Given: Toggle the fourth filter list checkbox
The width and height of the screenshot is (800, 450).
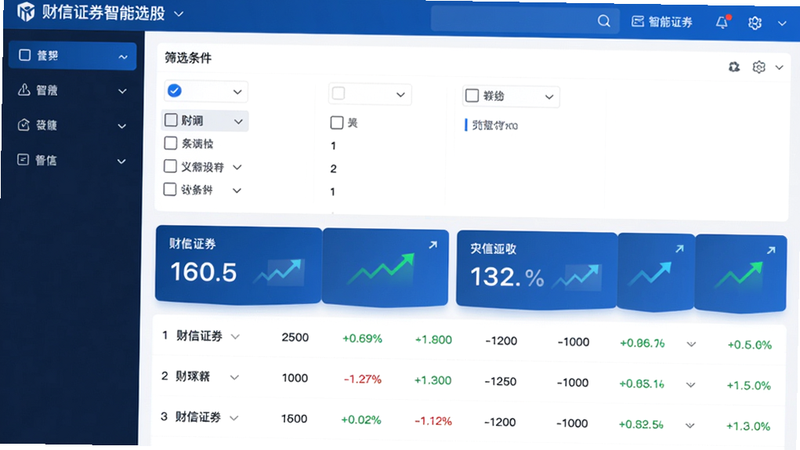Looking at the screenshot, I should coord(169,189).
